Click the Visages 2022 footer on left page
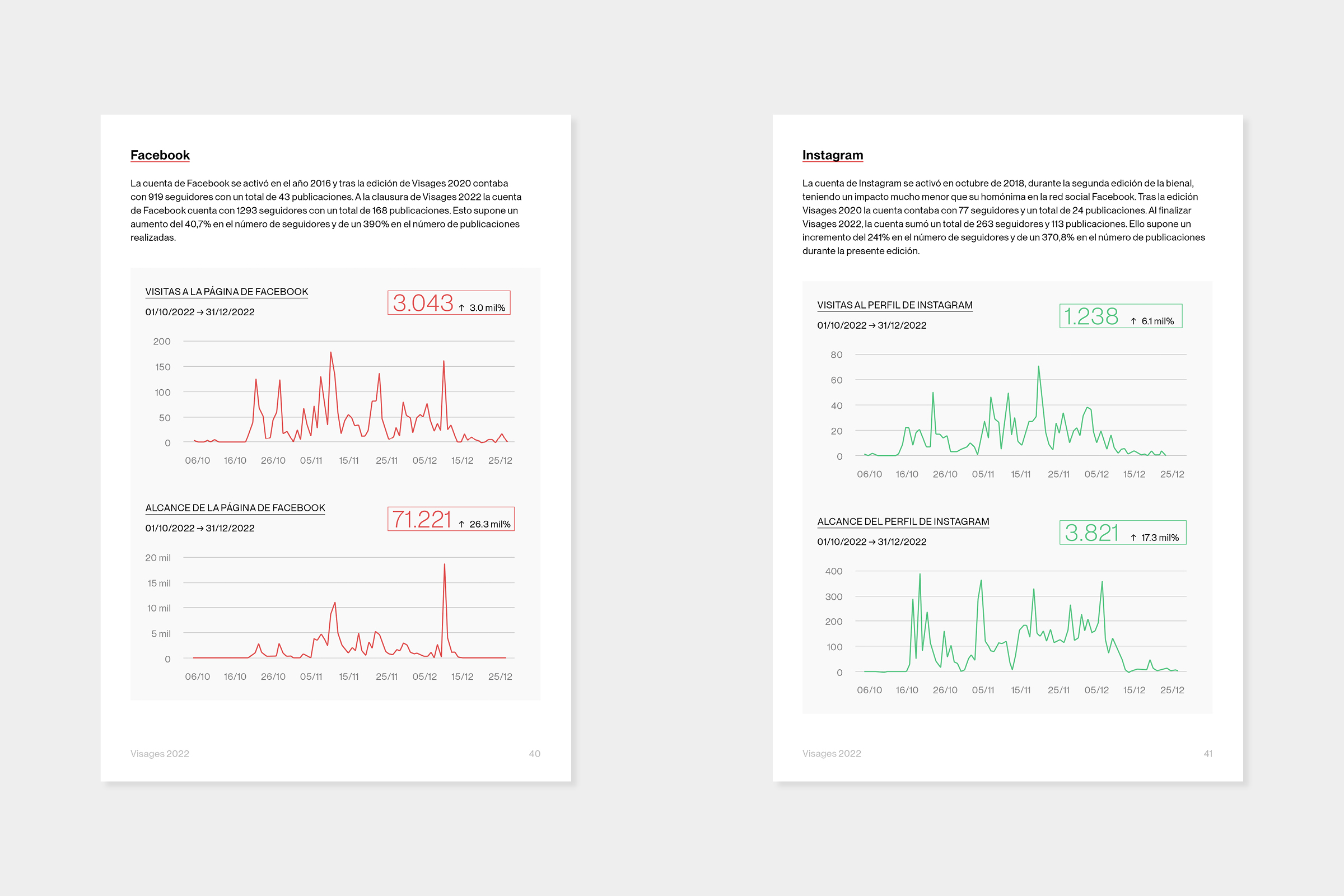The height and width of the screenshot is (896, 1344). pyautogui.click(x=160, y=754)
